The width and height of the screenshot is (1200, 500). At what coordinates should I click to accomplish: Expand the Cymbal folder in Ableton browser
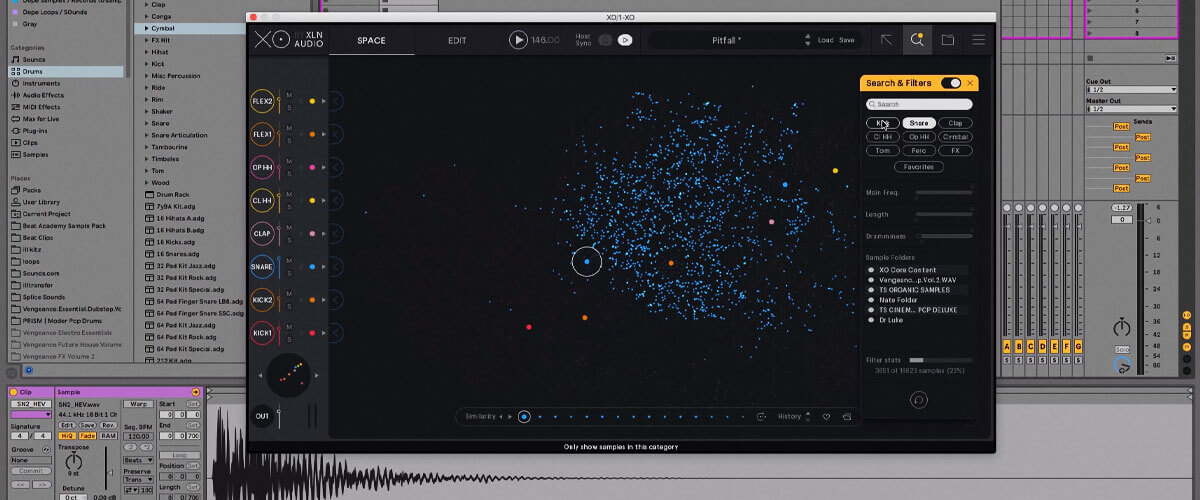(x=147, y=28)
